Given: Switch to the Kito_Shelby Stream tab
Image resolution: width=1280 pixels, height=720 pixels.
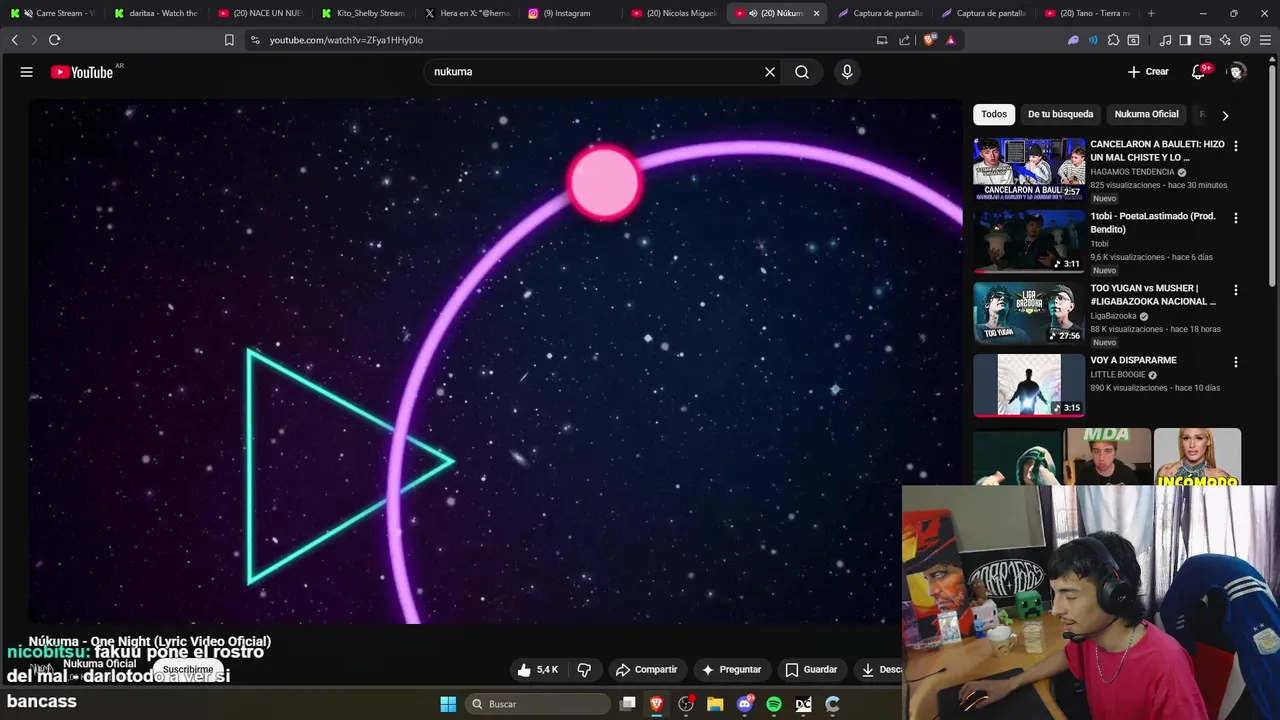Looking at the screenshot, I should click(362, 13).
